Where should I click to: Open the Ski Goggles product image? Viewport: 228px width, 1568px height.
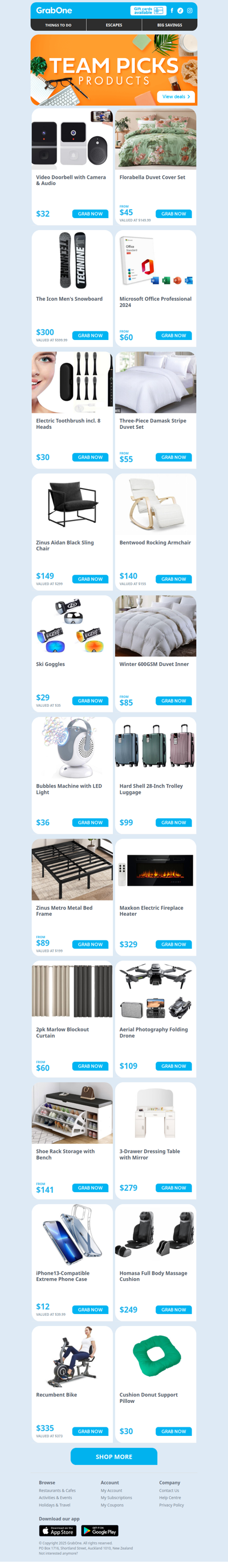click(x=72, y=626)
